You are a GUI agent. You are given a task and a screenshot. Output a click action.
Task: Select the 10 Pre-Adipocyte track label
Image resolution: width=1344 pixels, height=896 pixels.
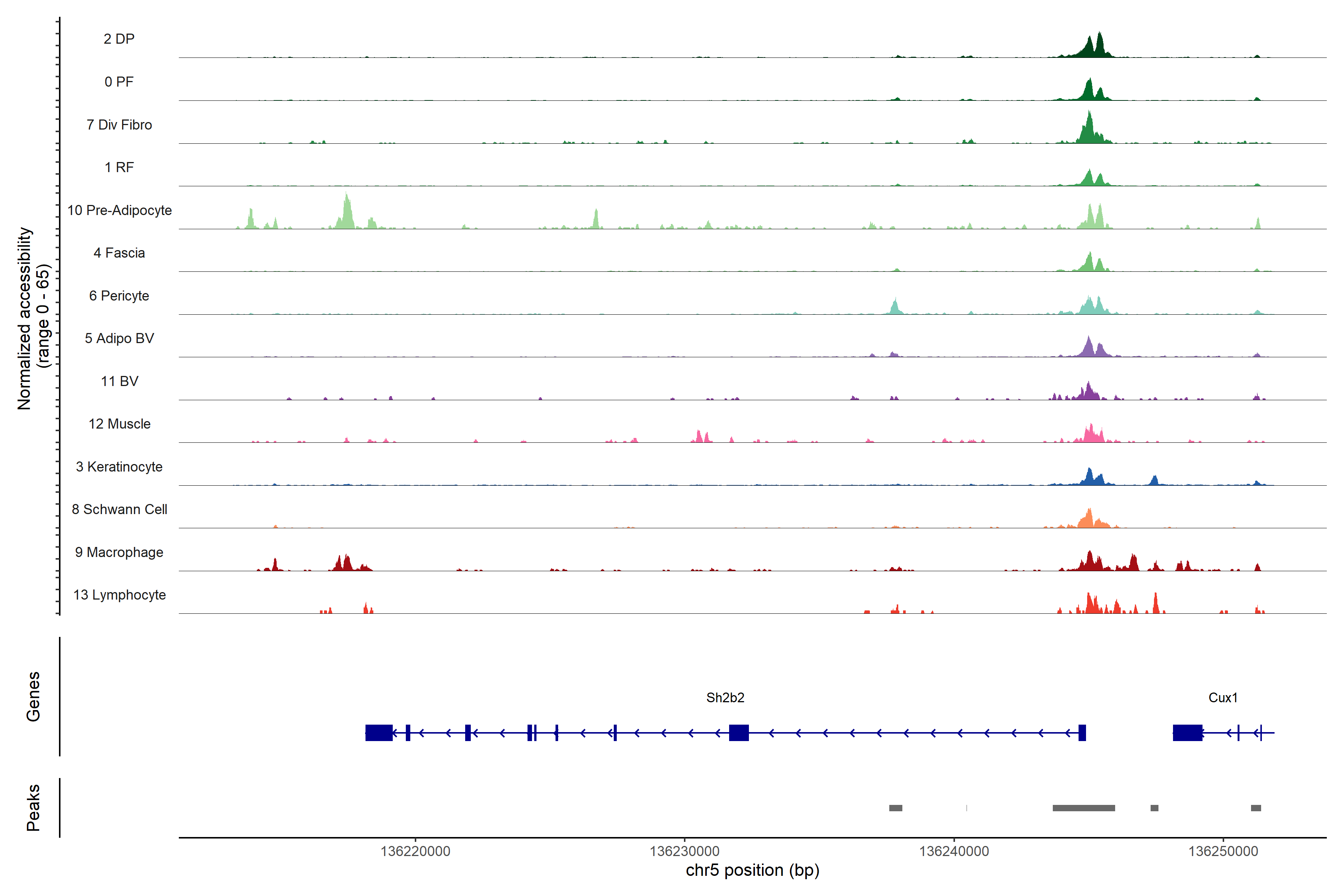point(119,210)
